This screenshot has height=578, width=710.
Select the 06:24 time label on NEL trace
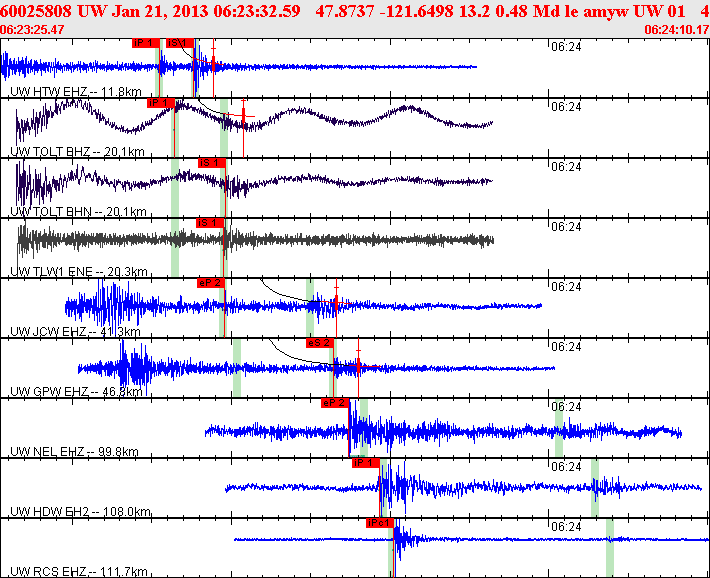566,407
